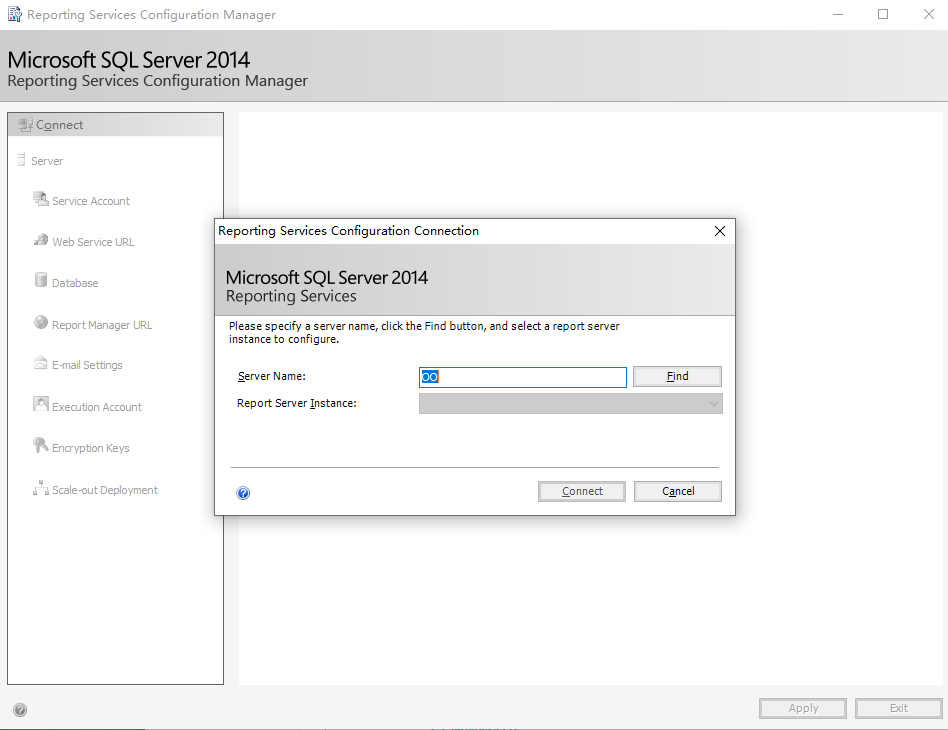Focus the Server Name input field
The image size is (948, 730).
(x=522, y=377)
